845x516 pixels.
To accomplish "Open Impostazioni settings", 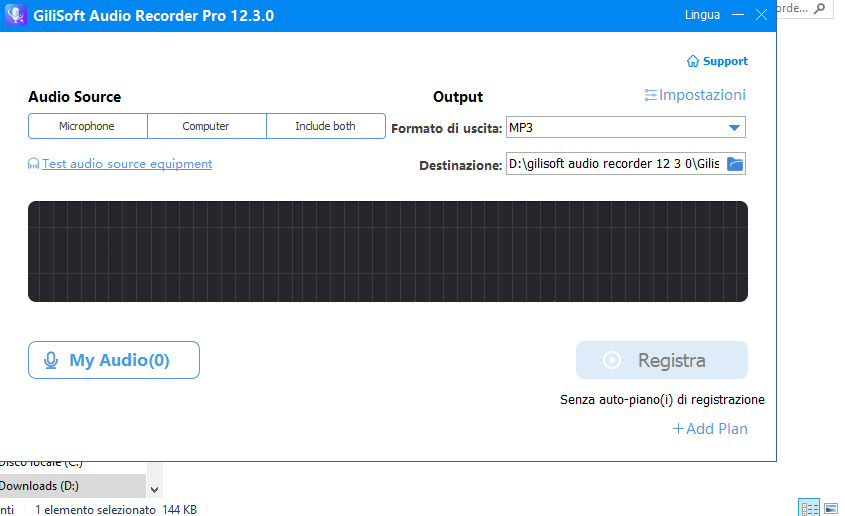I will pos(702,95).
